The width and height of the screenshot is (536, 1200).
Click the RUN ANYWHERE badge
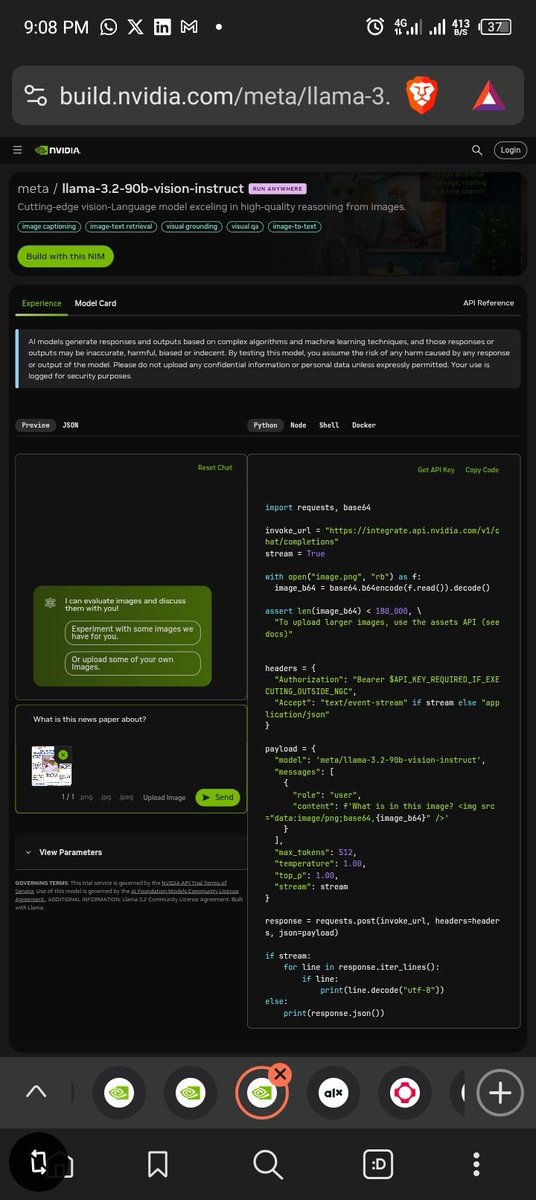278,188
